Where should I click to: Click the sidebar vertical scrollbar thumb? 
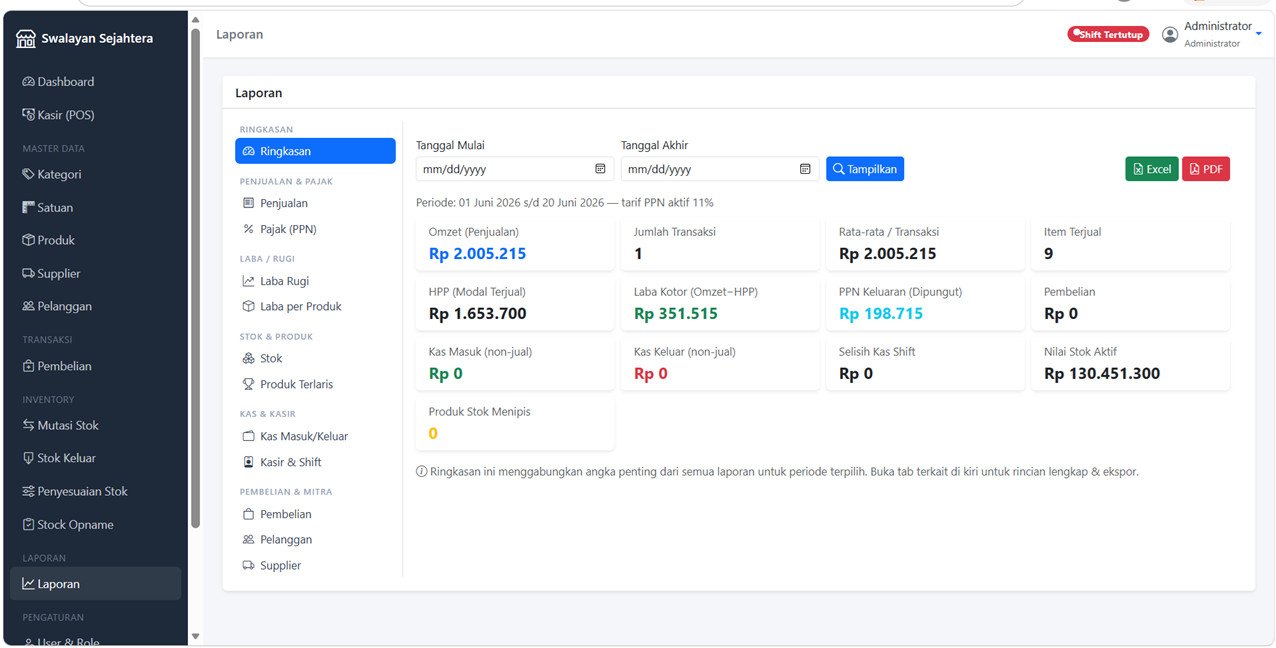pos(195,279)
